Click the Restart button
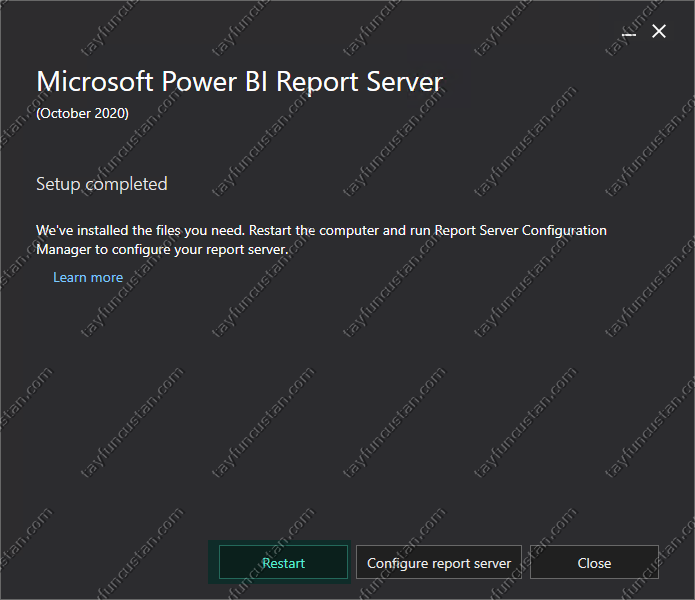The image size is (695, 600). (x=283, y=562)
